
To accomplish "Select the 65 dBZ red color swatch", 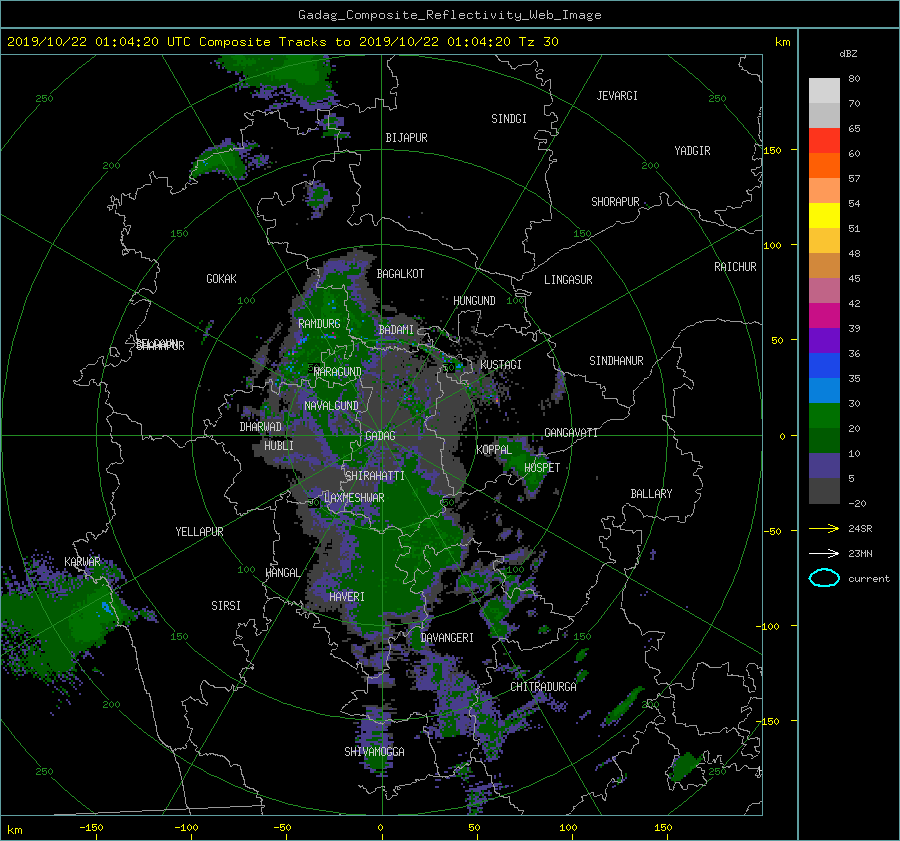I will (824, 141).
